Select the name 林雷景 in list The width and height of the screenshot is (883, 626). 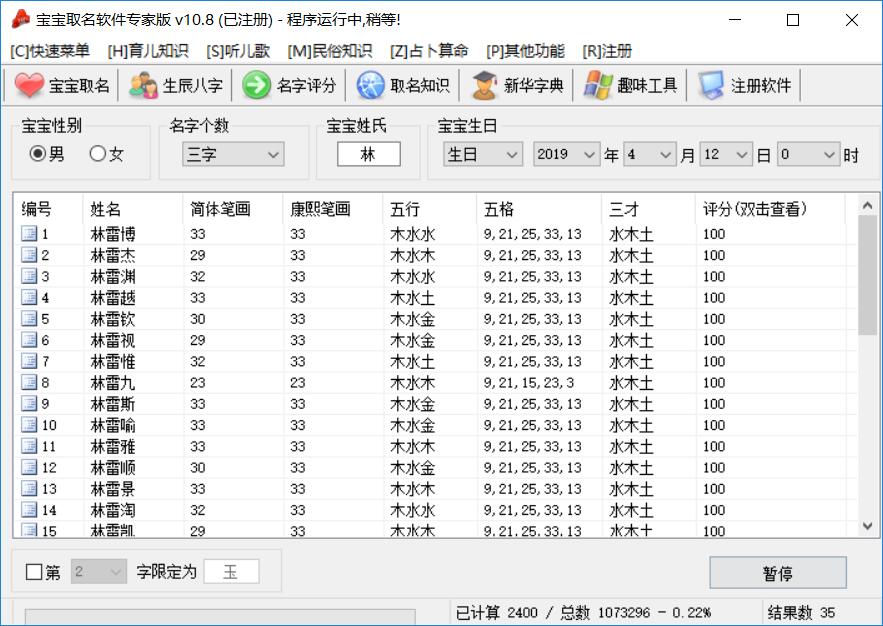(113, 489)
